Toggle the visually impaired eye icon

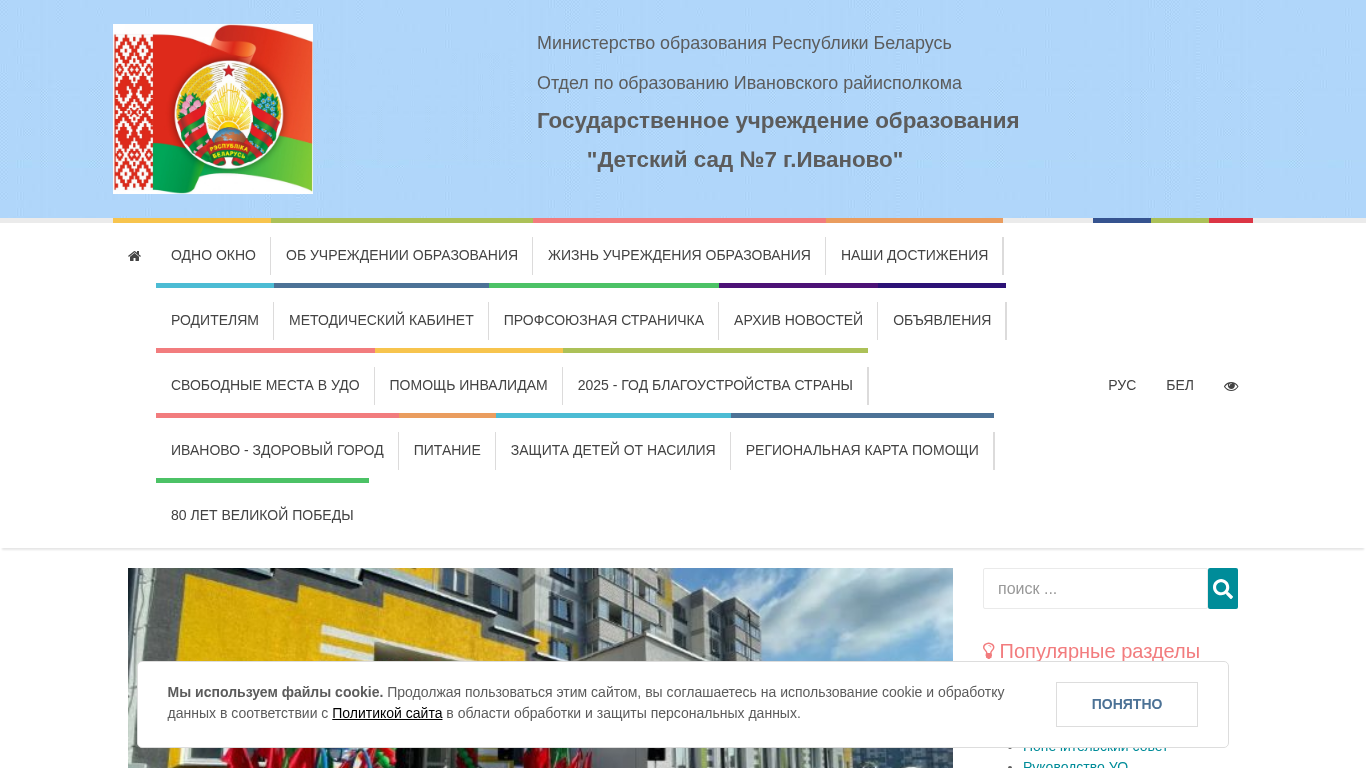coord(1231,386)
